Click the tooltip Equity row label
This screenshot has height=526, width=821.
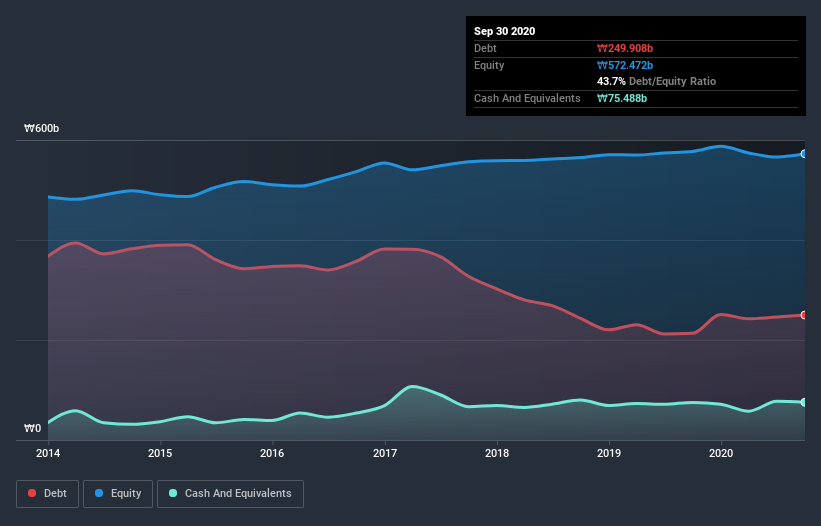click(489, 65)
